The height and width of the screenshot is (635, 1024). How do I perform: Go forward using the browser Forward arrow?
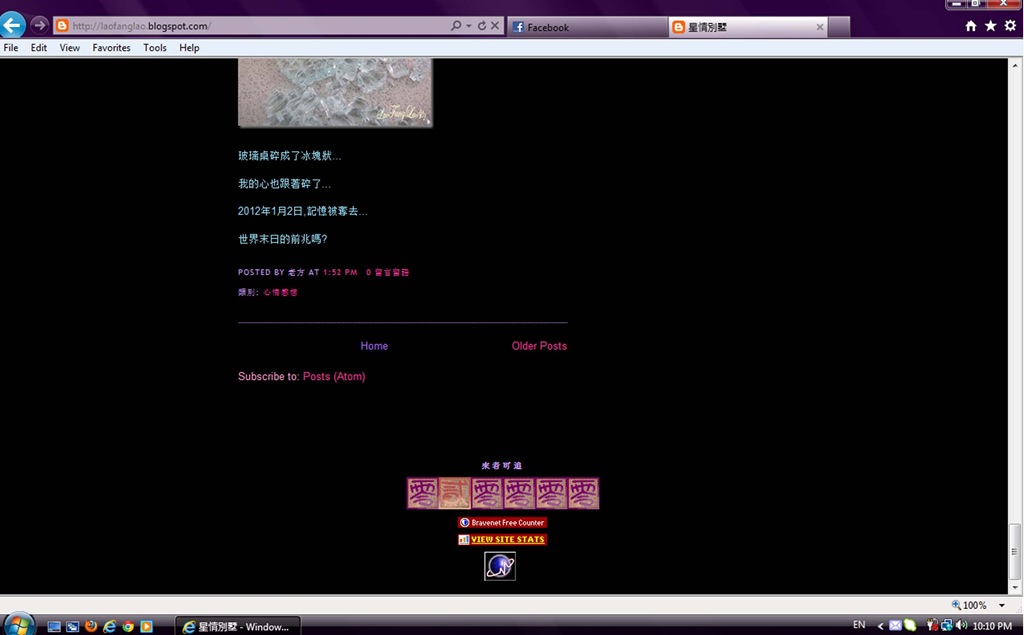39,25
